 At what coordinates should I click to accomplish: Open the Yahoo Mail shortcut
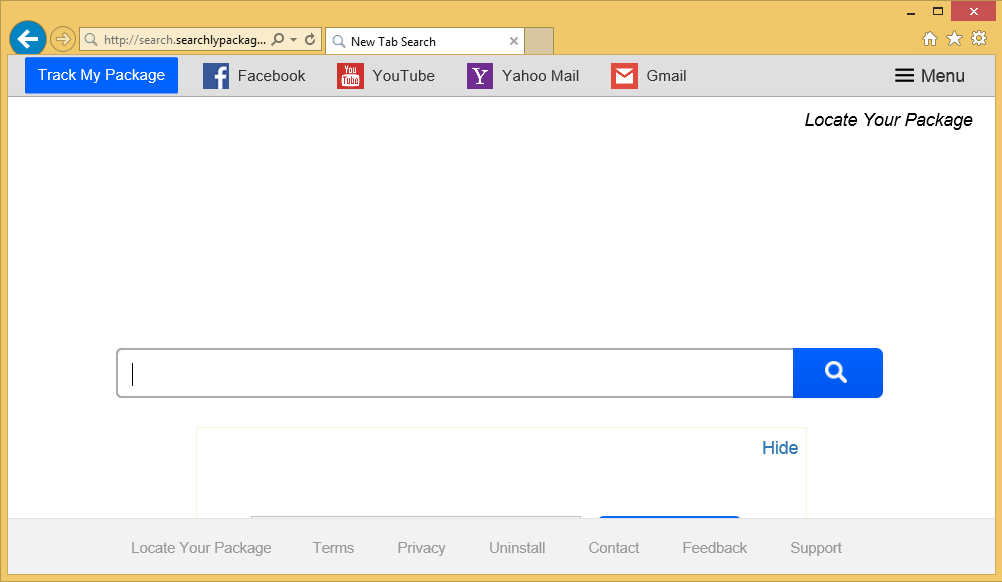[523, 76]
